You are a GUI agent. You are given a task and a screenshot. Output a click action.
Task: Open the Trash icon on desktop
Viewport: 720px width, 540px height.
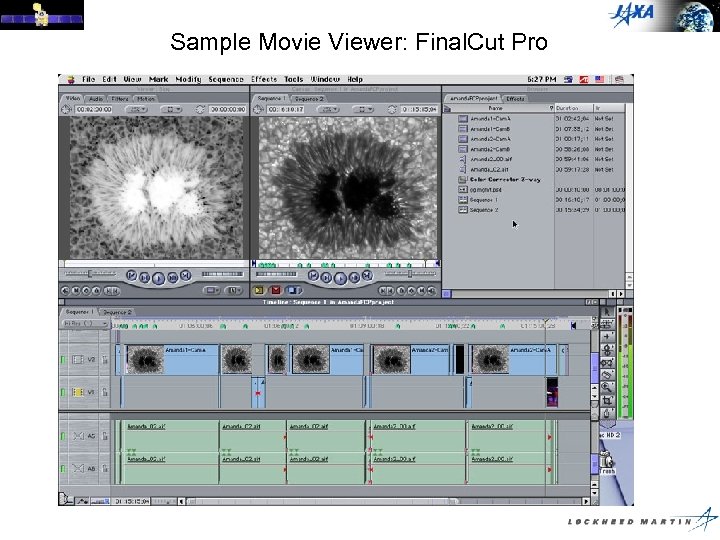coord(607,461)
